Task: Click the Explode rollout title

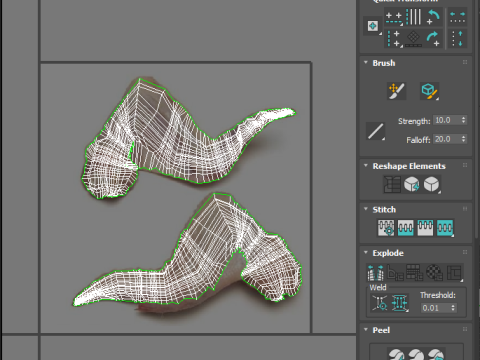Action: pyautogui.click(x=388, y=253)
